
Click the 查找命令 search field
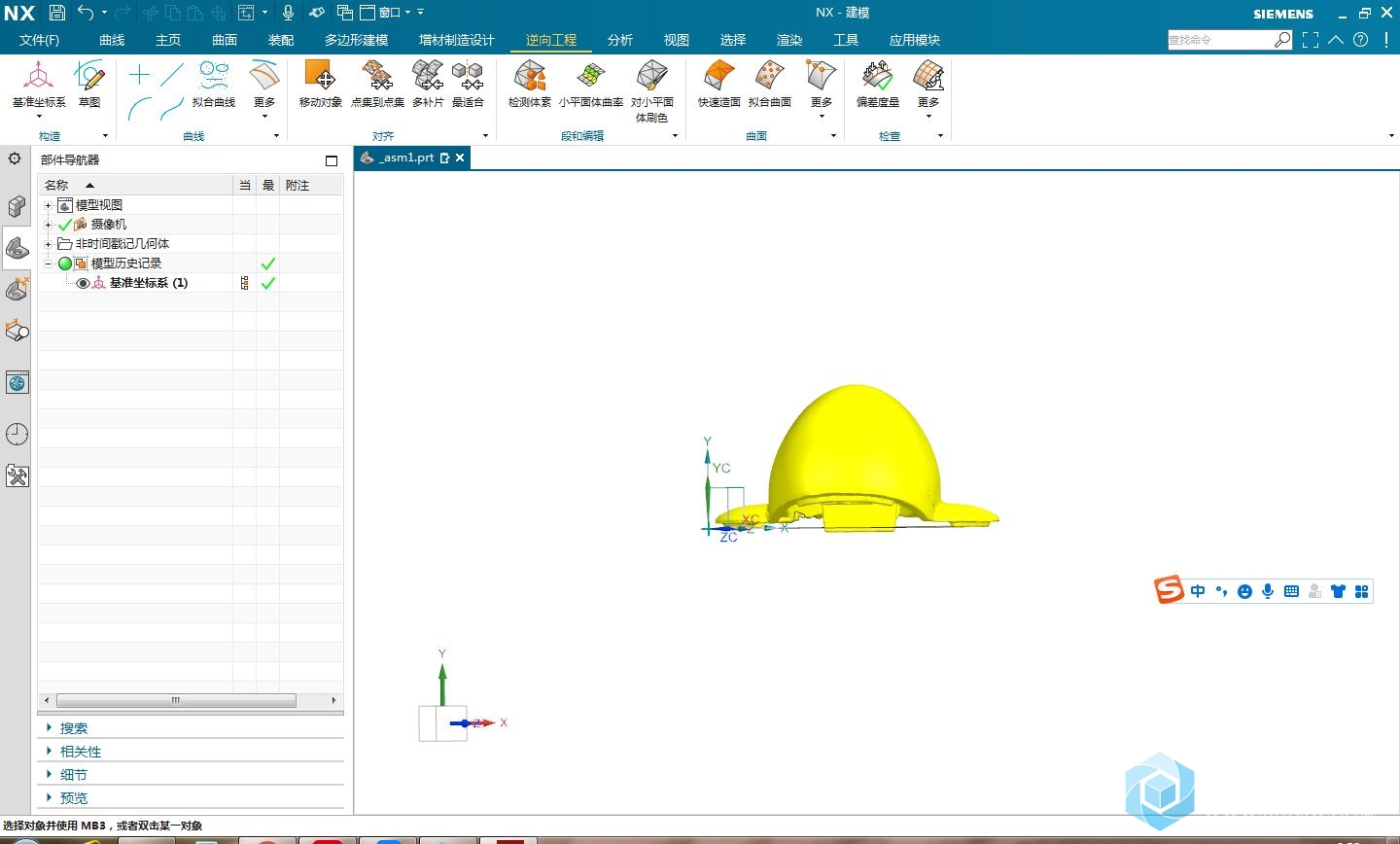coord(1220,40)
